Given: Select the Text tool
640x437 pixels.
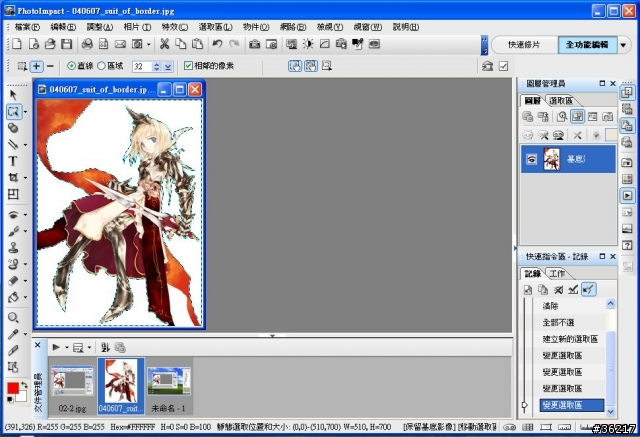Looking at the screenshot, I should (13, 161).
